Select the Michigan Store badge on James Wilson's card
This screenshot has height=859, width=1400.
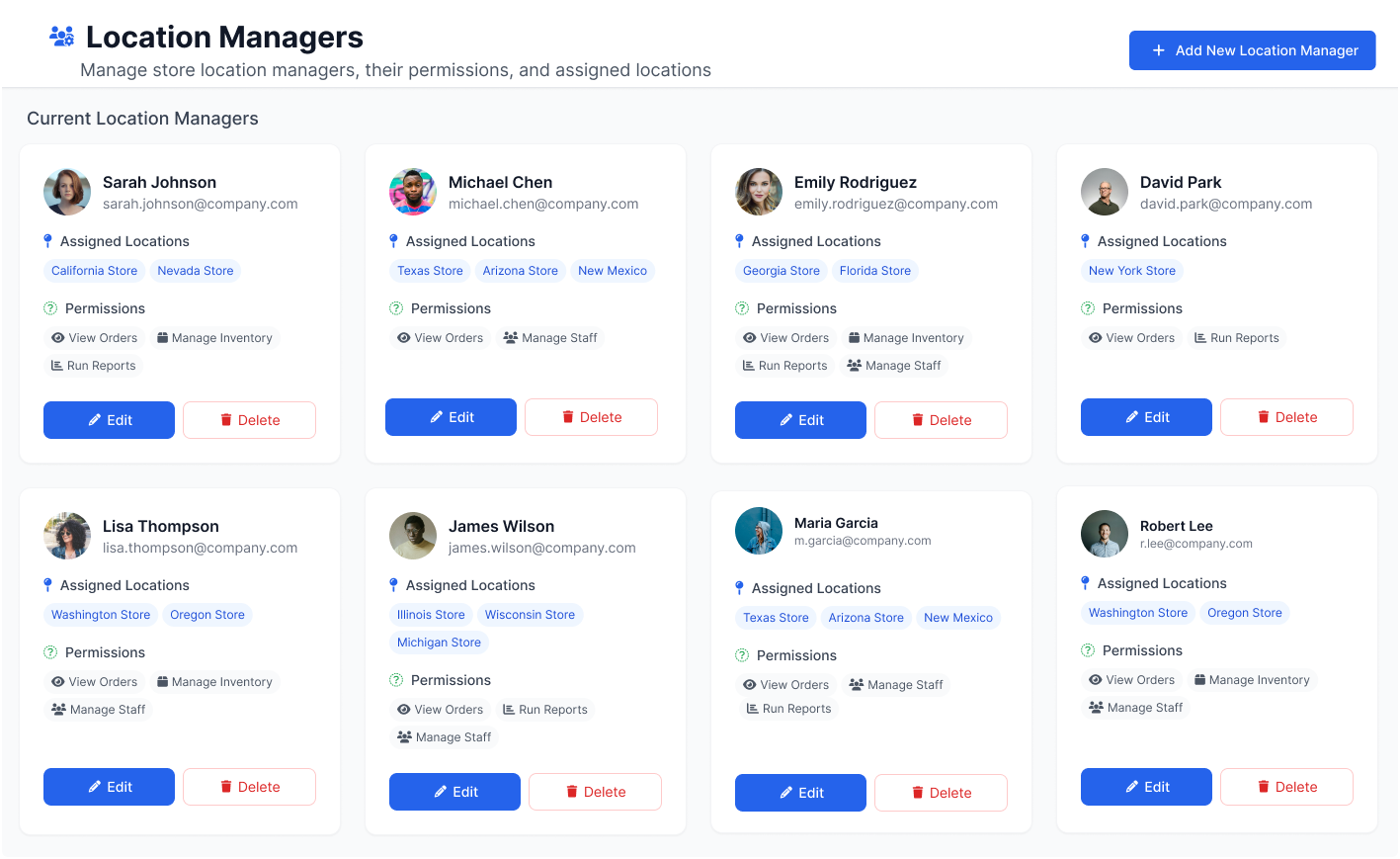439,642
